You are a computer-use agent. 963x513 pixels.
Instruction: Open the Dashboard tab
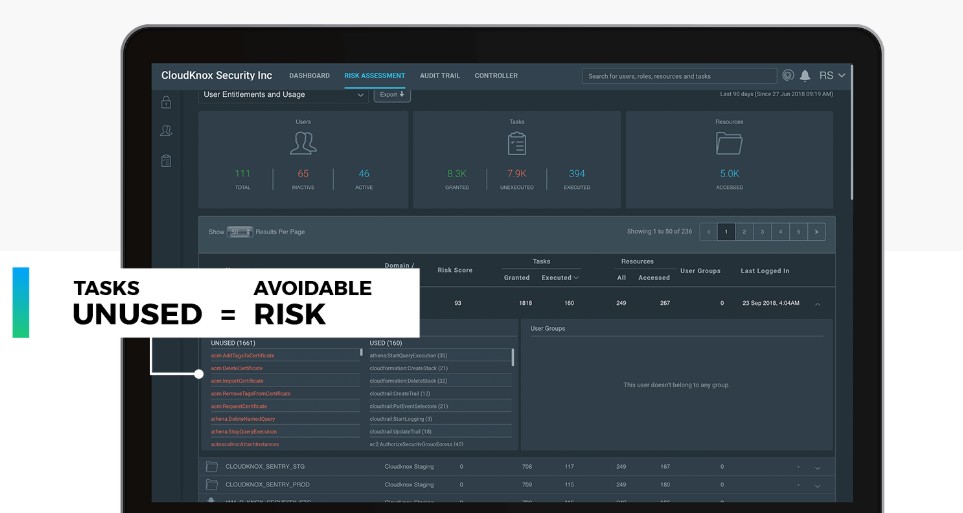[310, 76]
